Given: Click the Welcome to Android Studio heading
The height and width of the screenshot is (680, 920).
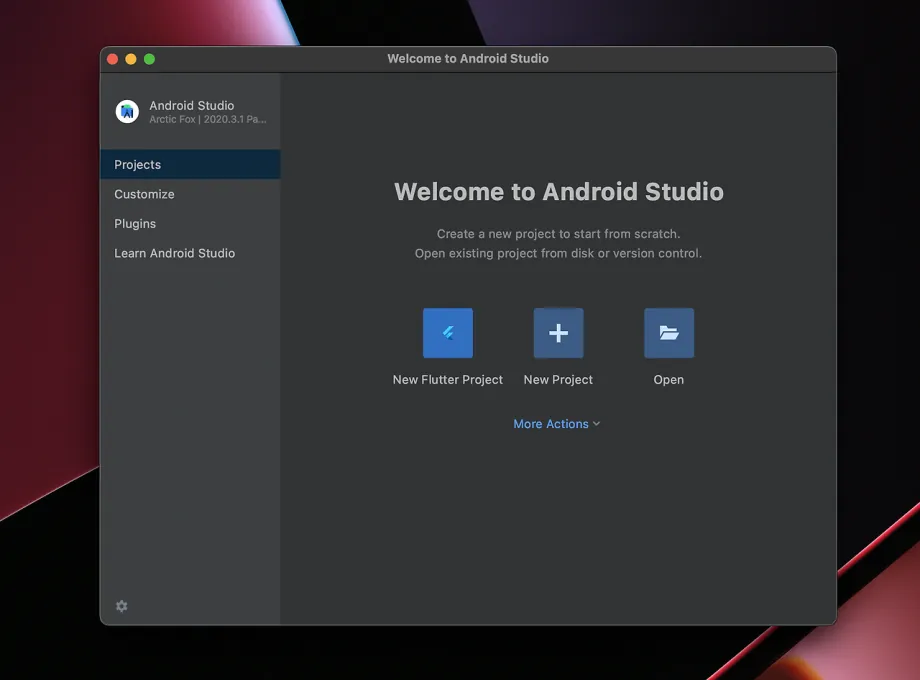Looking at the screenshot, I should pyautogui.click(x=559, y=192).
